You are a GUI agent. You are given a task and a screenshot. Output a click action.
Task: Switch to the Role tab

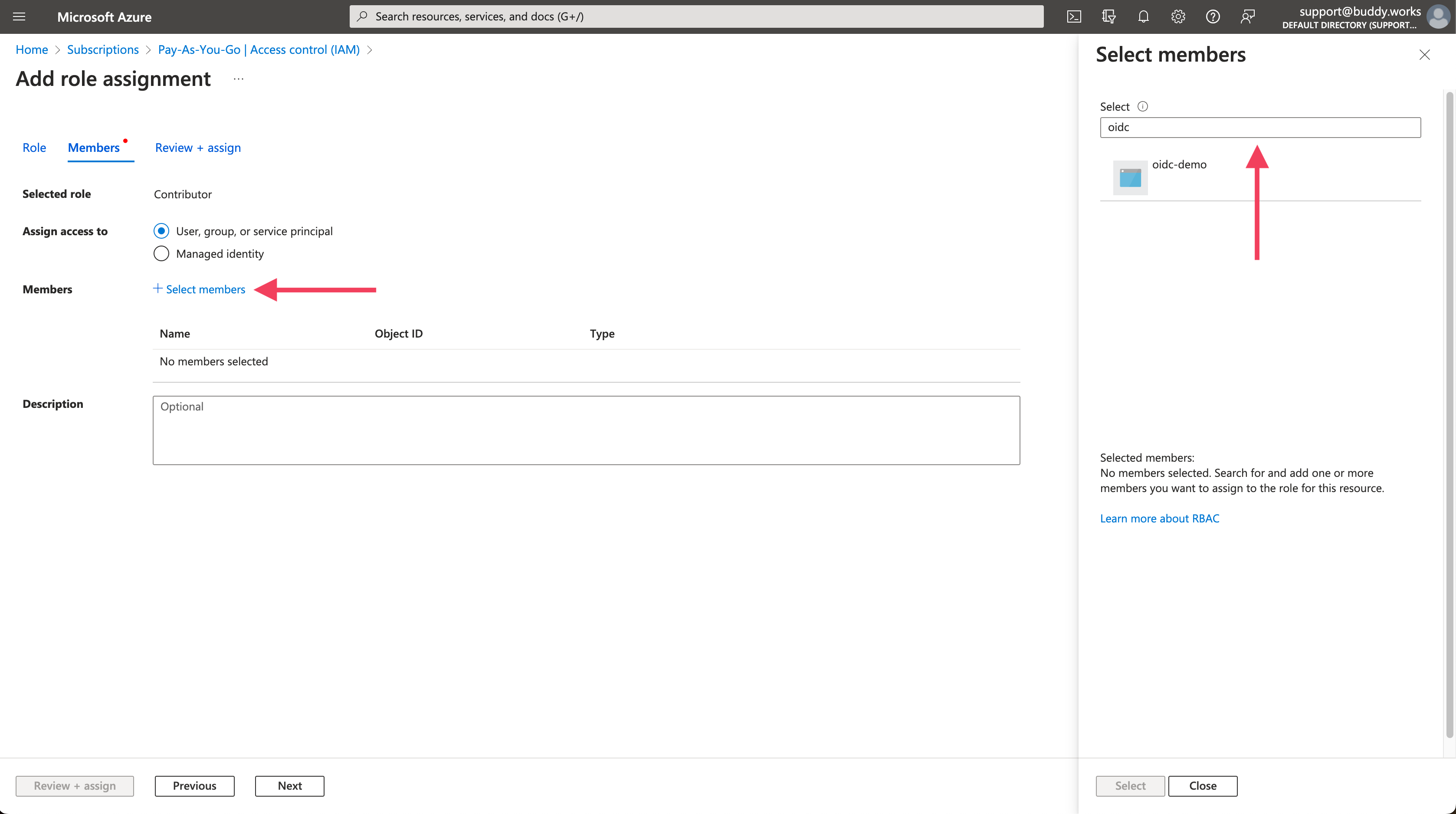pyautogui.click(x=34, y=148)
